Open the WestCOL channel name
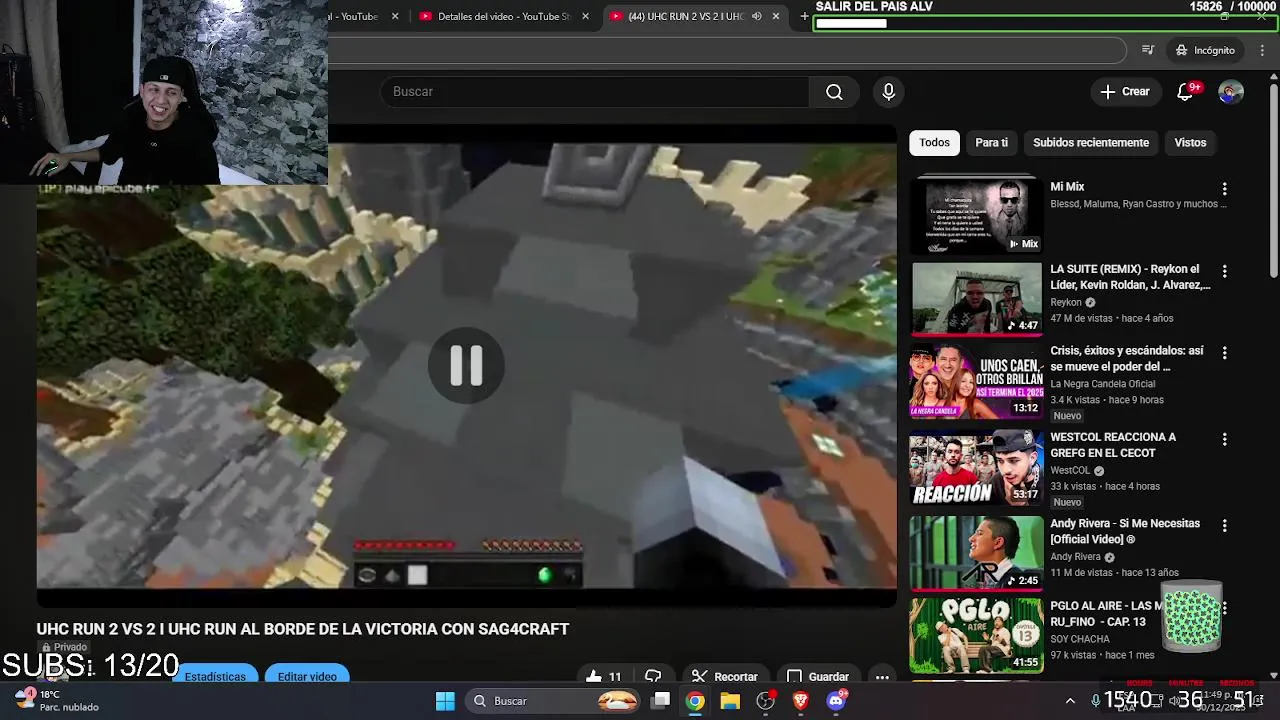Viewport: 1280px width, 720px height. 1070,471
